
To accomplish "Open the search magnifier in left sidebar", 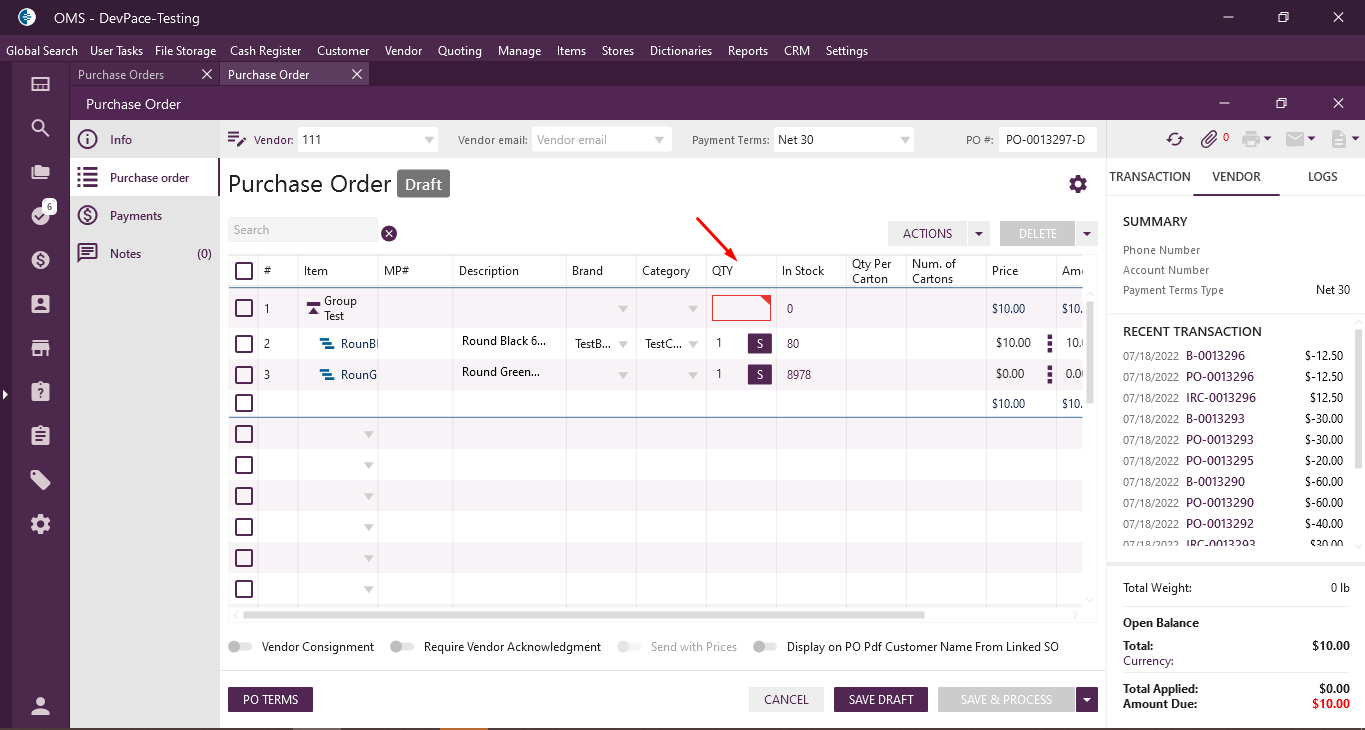I will (41, 128).
